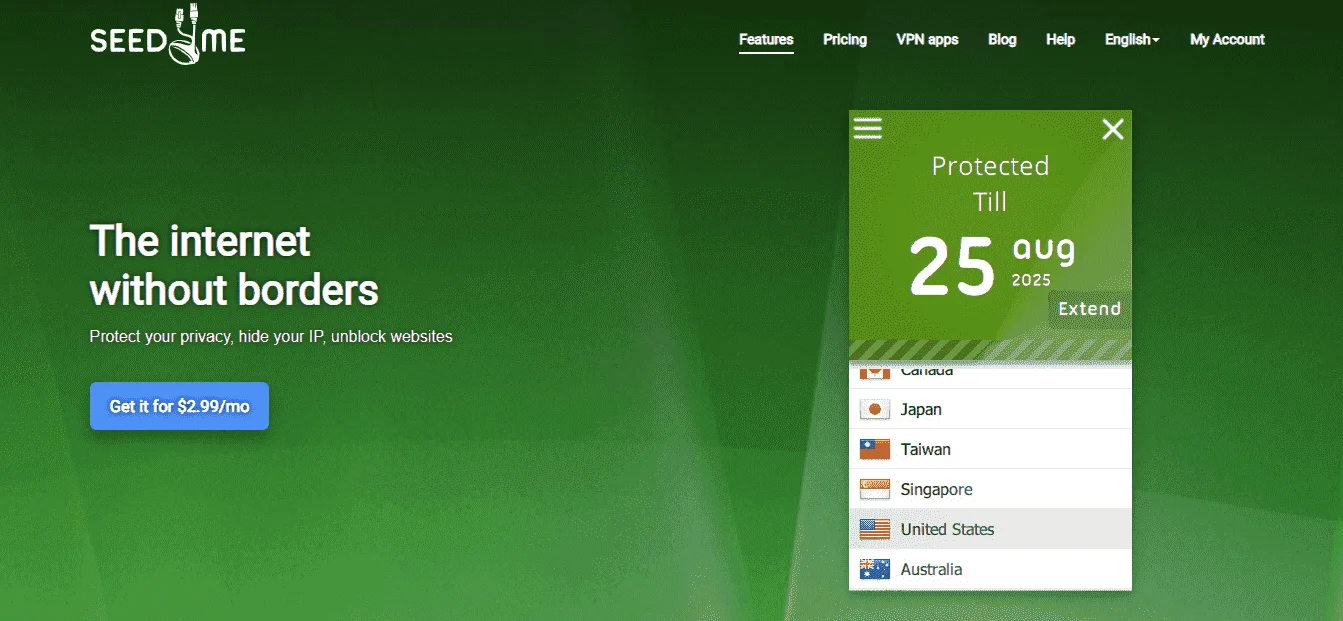The width and height of the screenshot is (1343, 621).
Task: Open My Account
Action: pos(1227,40)
